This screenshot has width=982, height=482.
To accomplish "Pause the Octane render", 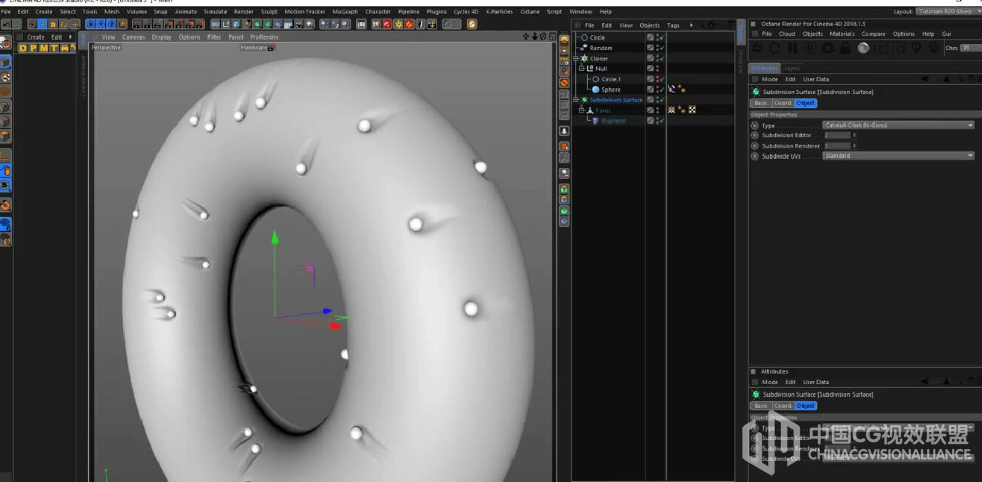I will [792, 48].
